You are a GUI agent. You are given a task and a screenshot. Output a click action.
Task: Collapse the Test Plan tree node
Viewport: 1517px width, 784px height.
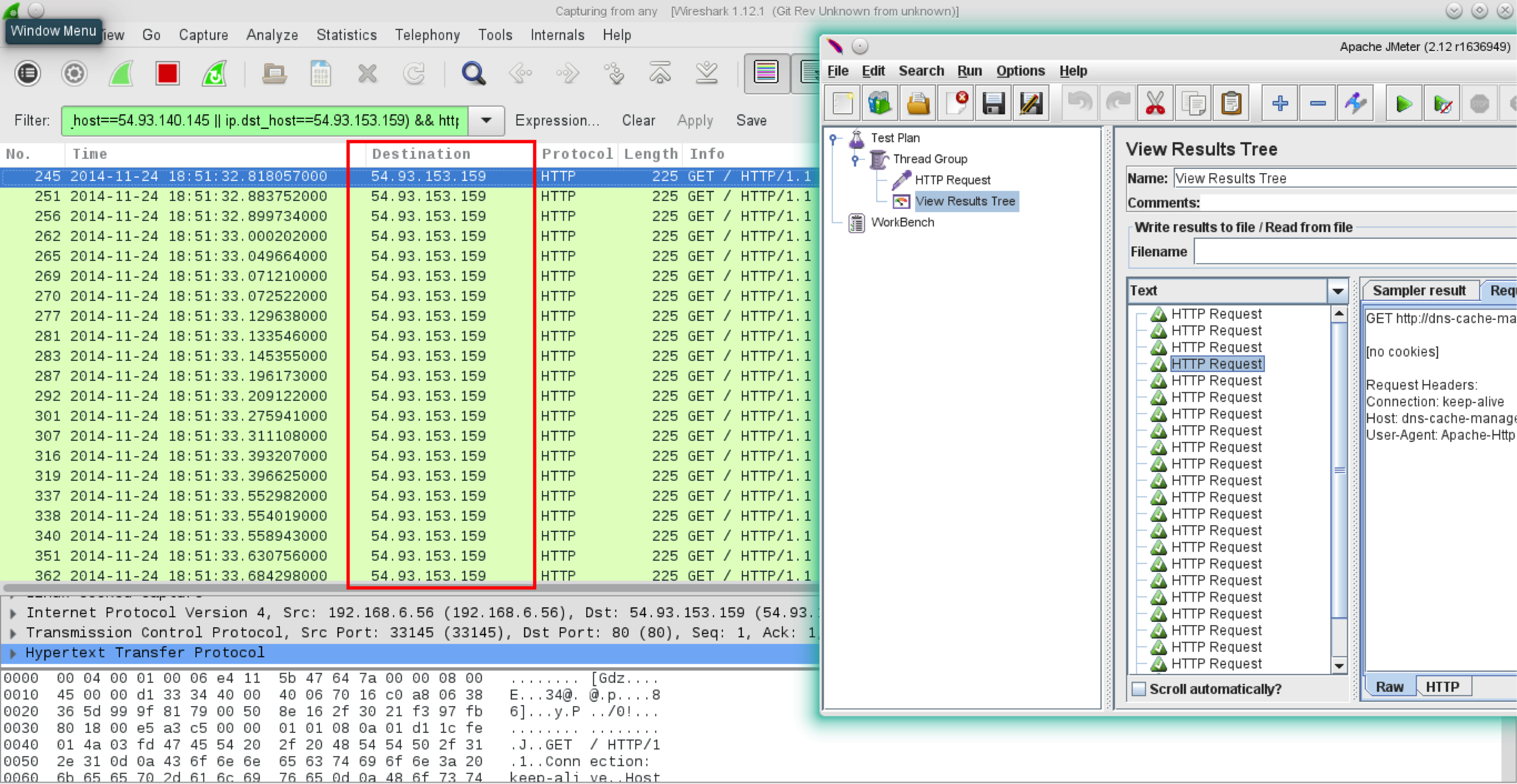point(833,139)
